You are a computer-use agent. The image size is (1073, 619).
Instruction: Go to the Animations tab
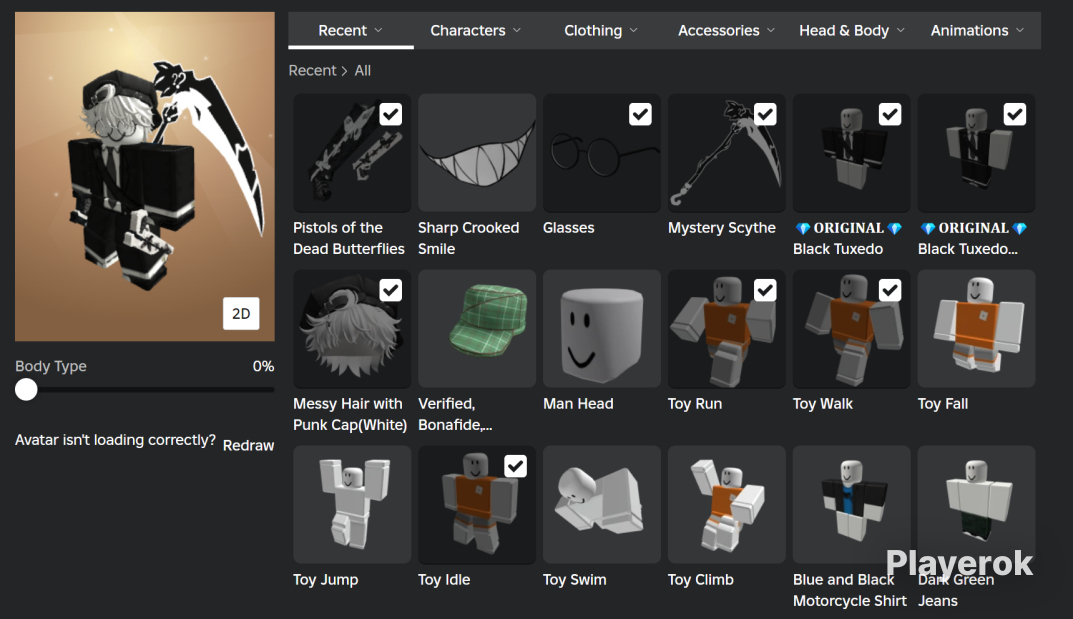click(x=977, y=30)
